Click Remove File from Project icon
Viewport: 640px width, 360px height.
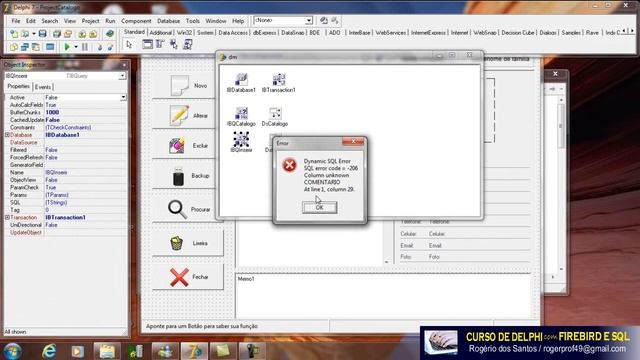pos(93,34)
